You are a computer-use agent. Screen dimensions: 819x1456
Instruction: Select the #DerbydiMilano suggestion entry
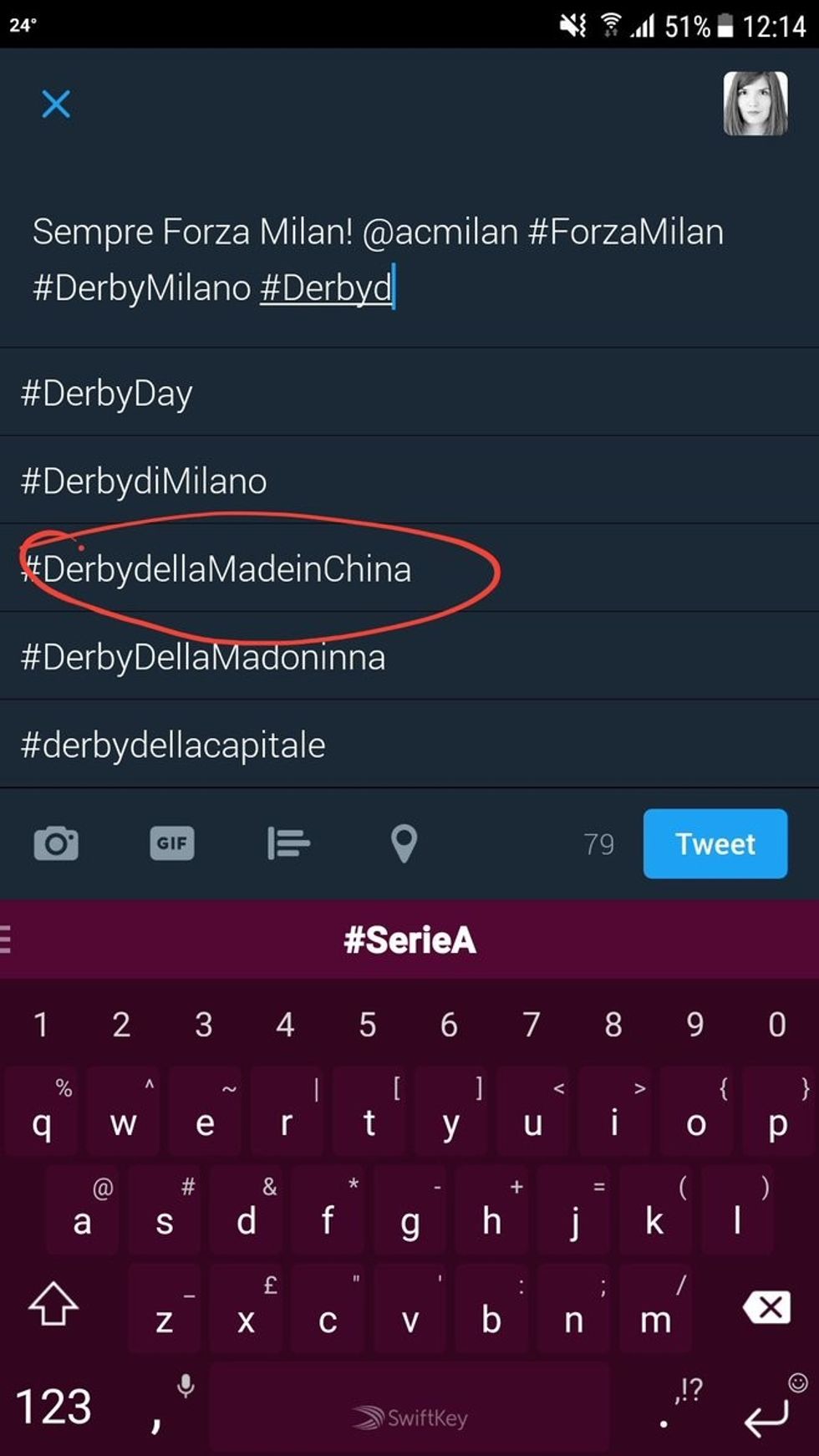[x=144, y=480]
